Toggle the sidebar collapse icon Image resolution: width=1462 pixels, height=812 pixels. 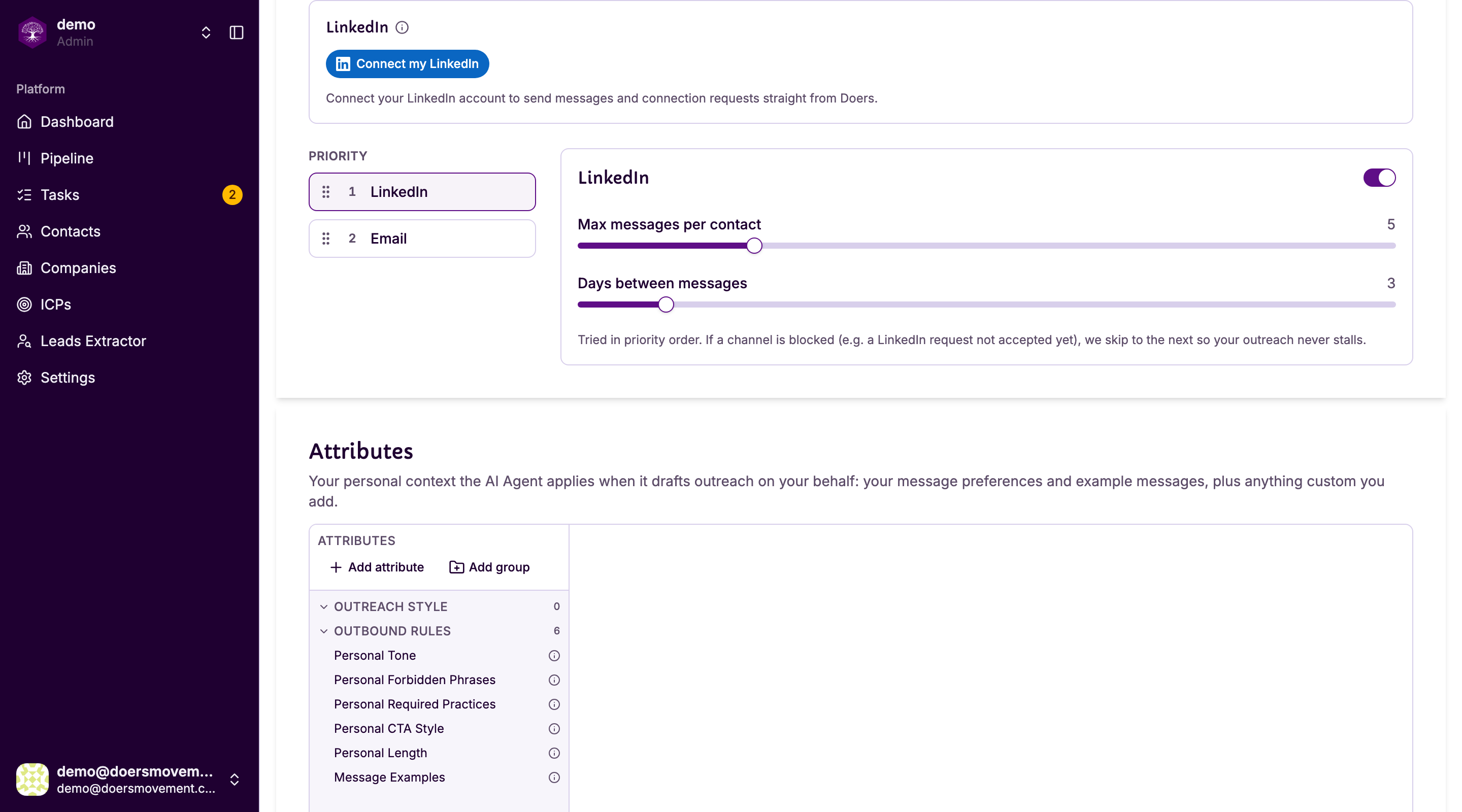pos(236,32)
